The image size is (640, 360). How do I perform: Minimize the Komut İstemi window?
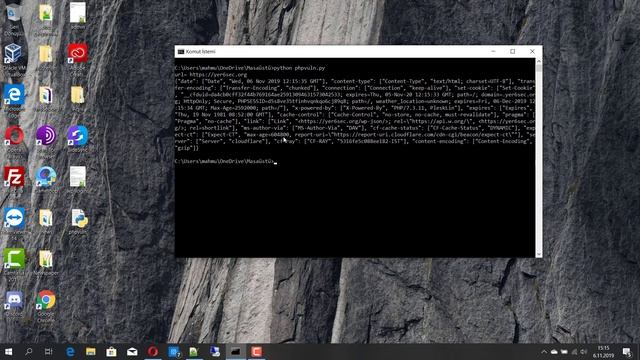coord(493,51)
